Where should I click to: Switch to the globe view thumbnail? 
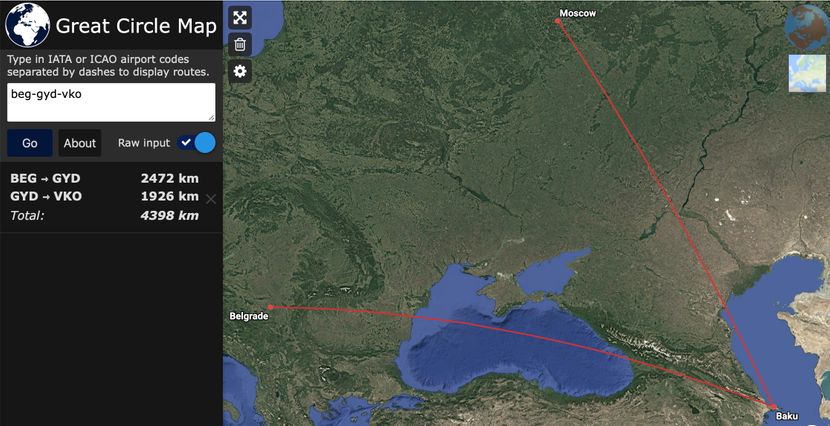point(807,28)
